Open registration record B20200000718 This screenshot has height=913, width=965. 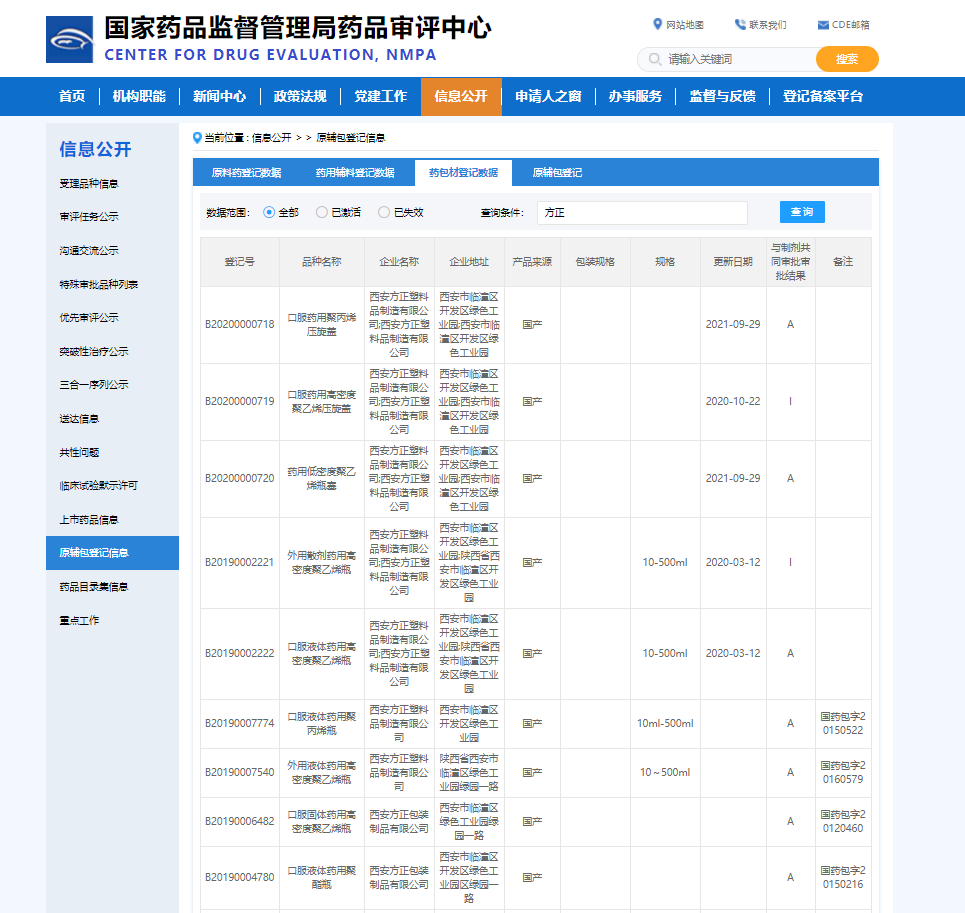click(x=239, y=323)
